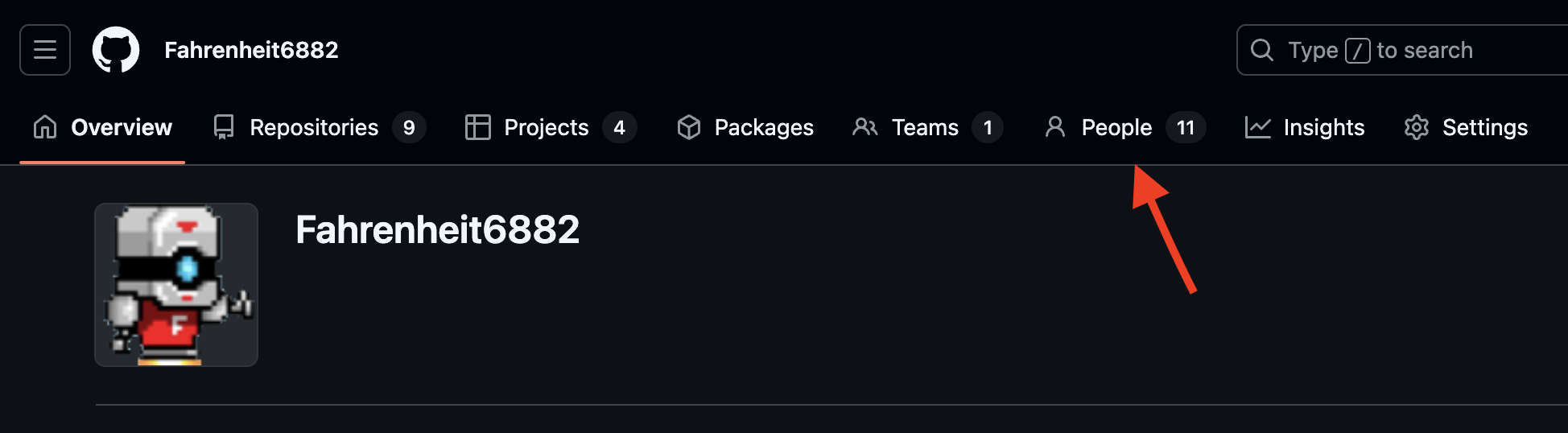The width and height of the screenshot is (1568, 433).
Task: Open the People tab
Action: pos(1116,127)
